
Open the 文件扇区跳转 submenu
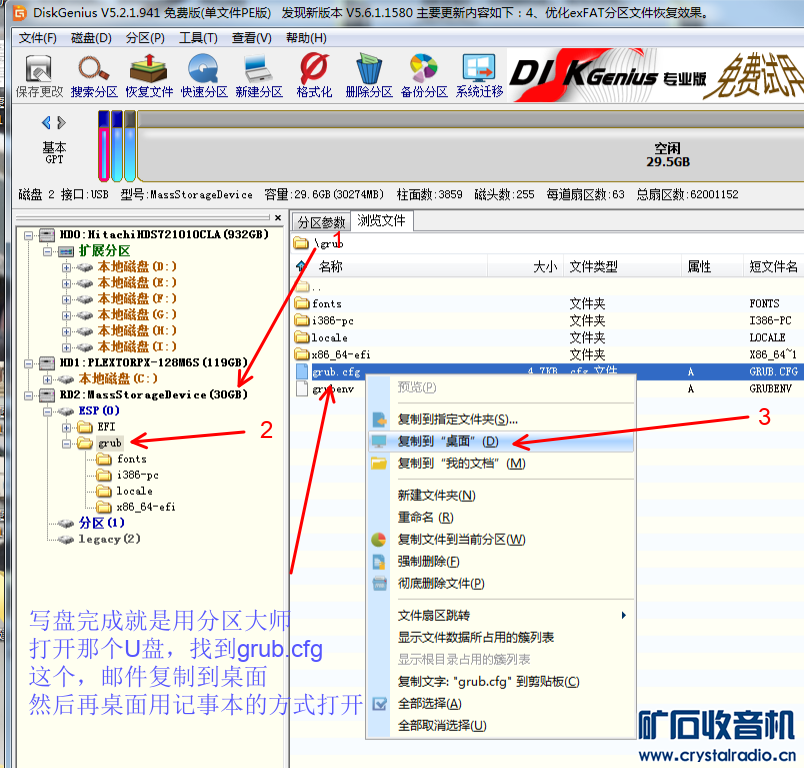click(501, 615)
